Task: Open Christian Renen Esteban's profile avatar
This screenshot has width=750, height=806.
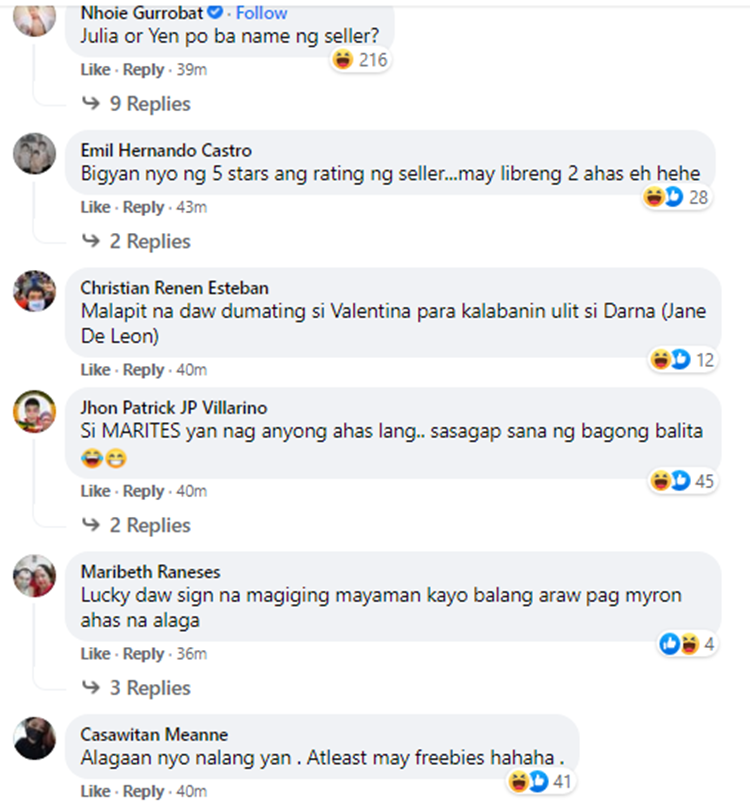Action: coord(34,291)
